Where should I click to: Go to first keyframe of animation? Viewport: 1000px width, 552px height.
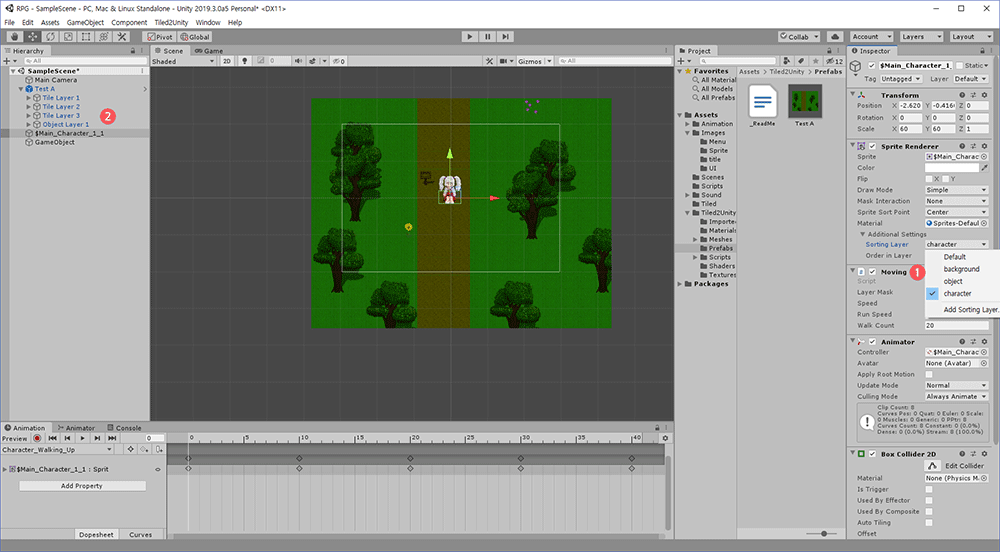coord(53,439)
